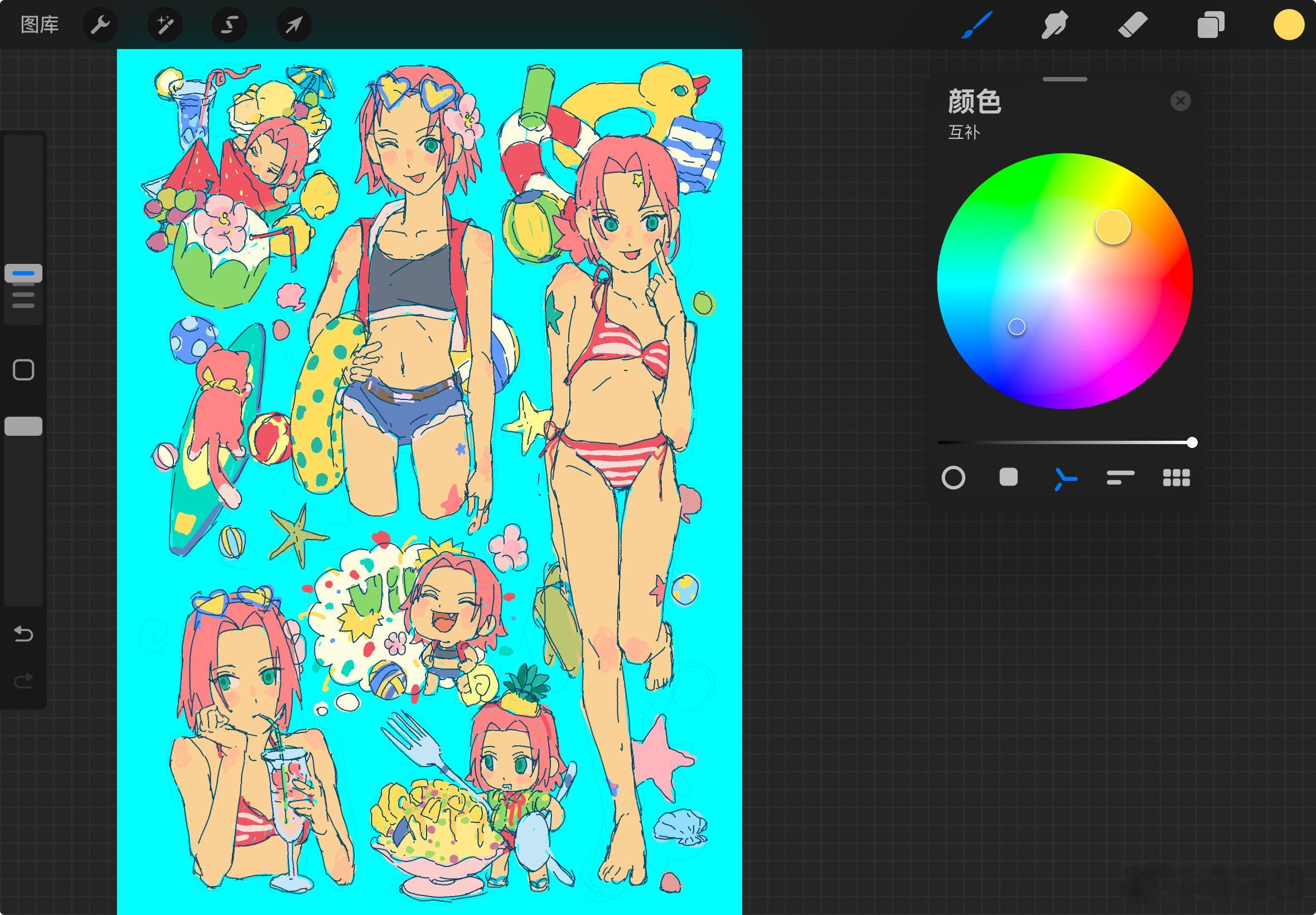
Task: Close the 颜色 color panel
Action: (1180, 101)
